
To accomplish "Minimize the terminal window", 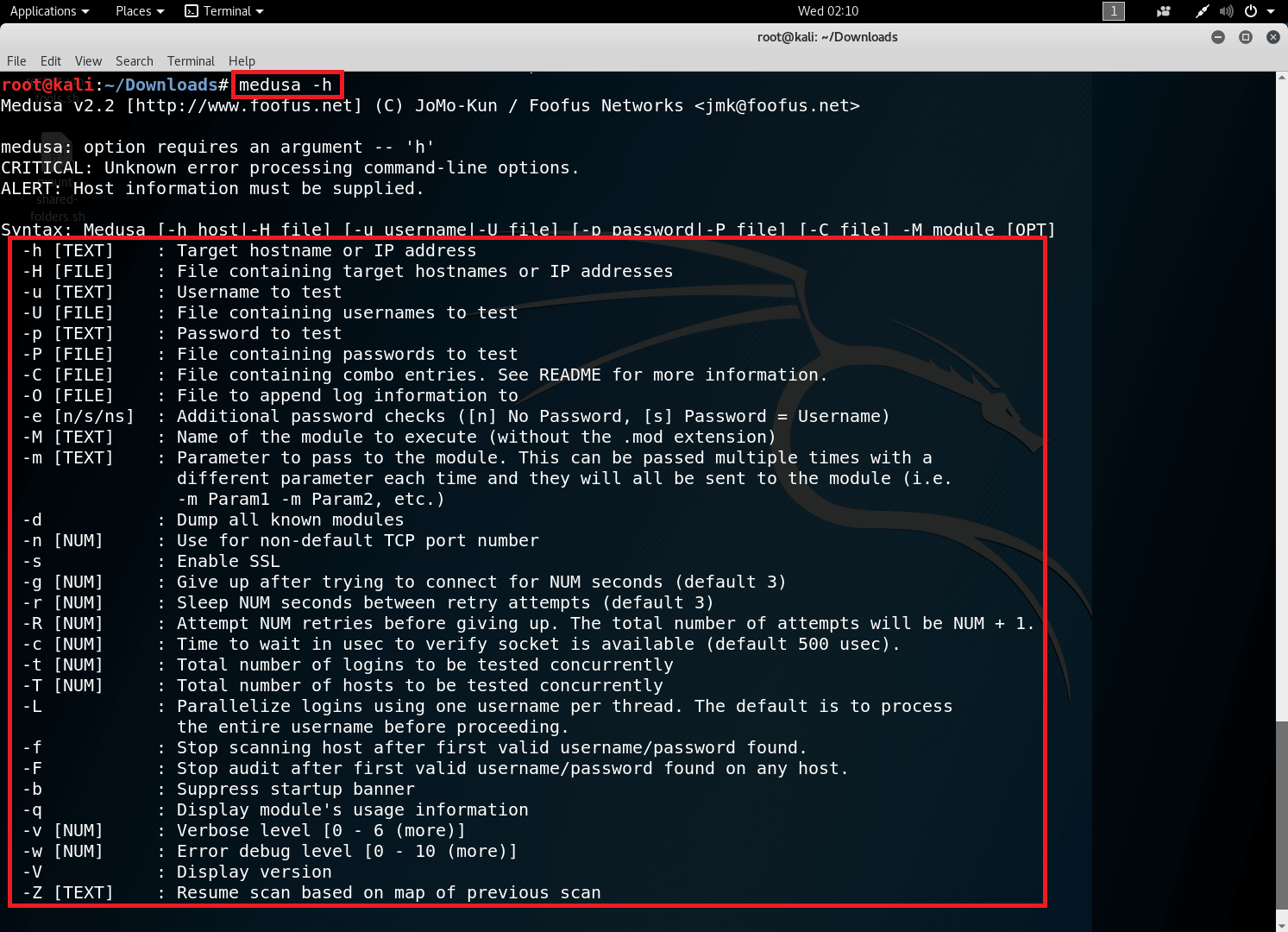I will (1218, 37).
